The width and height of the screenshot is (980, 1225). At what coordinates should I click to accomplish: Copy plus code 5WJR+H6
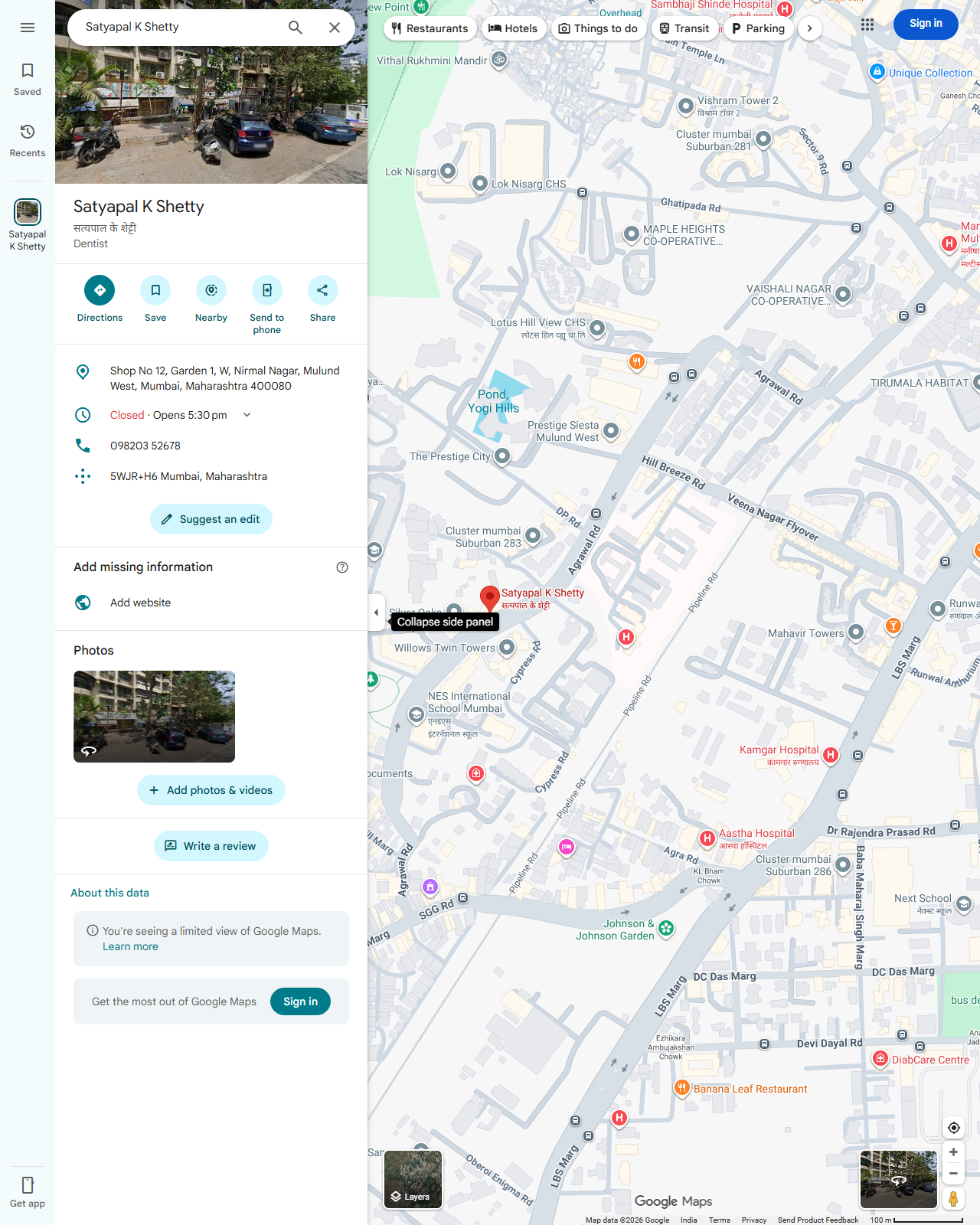pos(211,476)
